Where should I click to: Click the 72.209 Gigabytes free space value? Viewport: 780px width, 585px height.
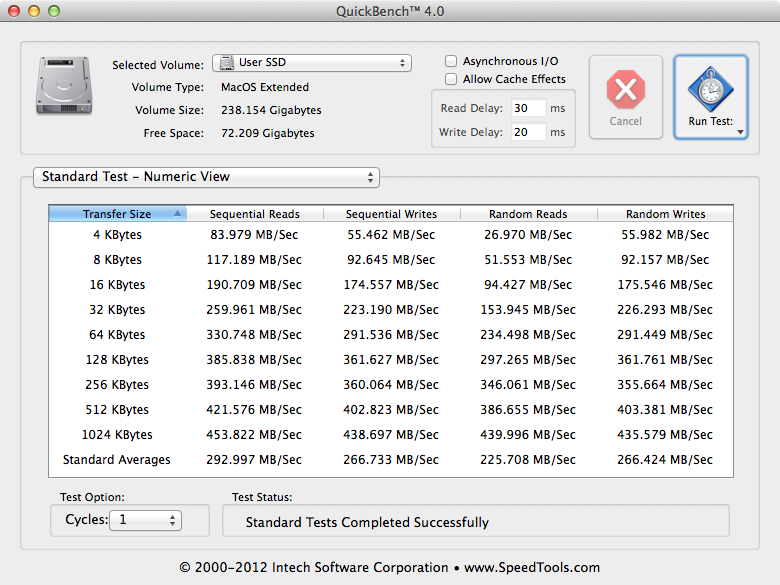coord(268,133)
